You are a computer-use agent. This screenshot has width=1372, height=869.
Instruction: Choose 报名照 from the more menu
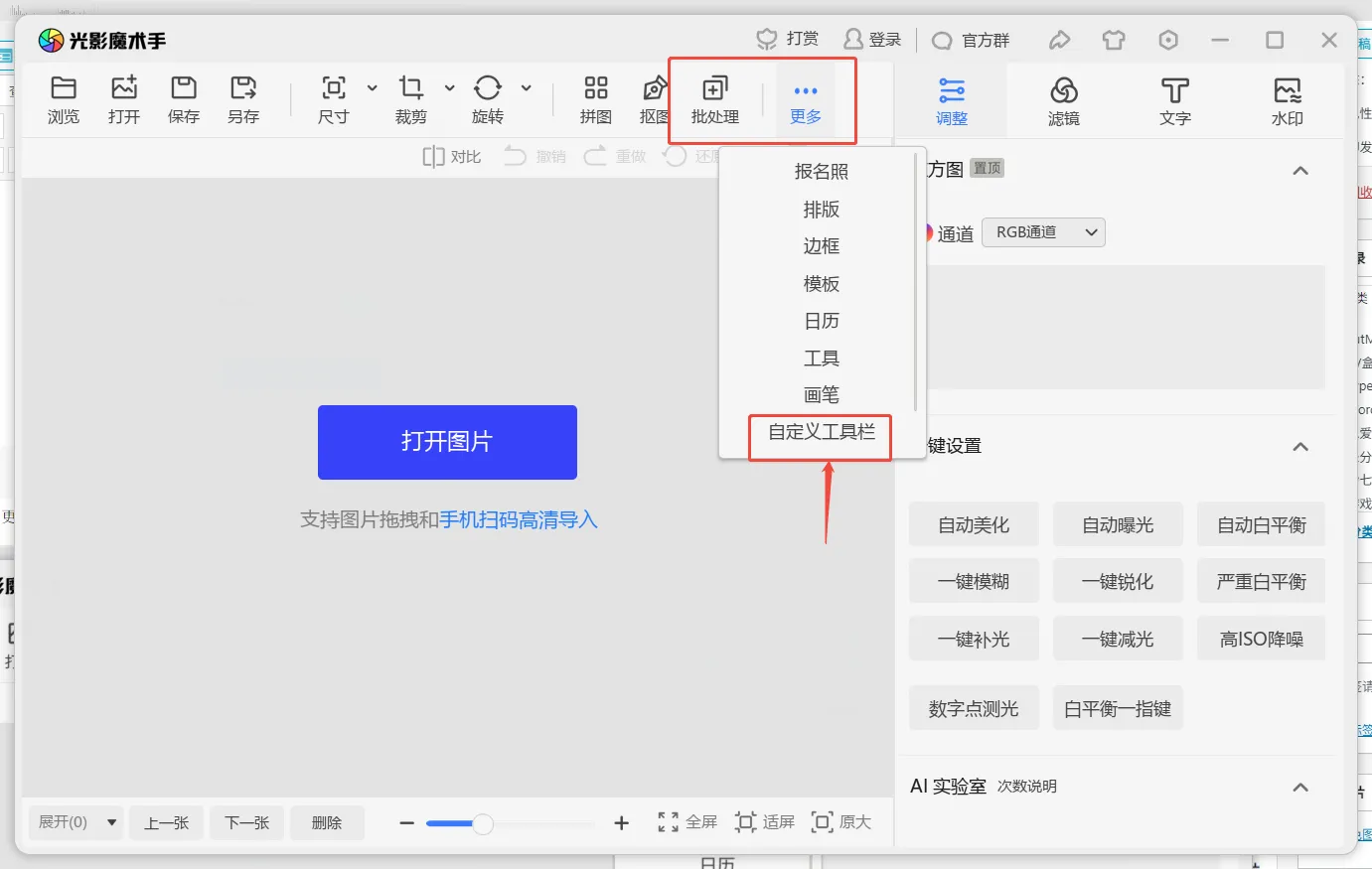click(x=822, y=172)
